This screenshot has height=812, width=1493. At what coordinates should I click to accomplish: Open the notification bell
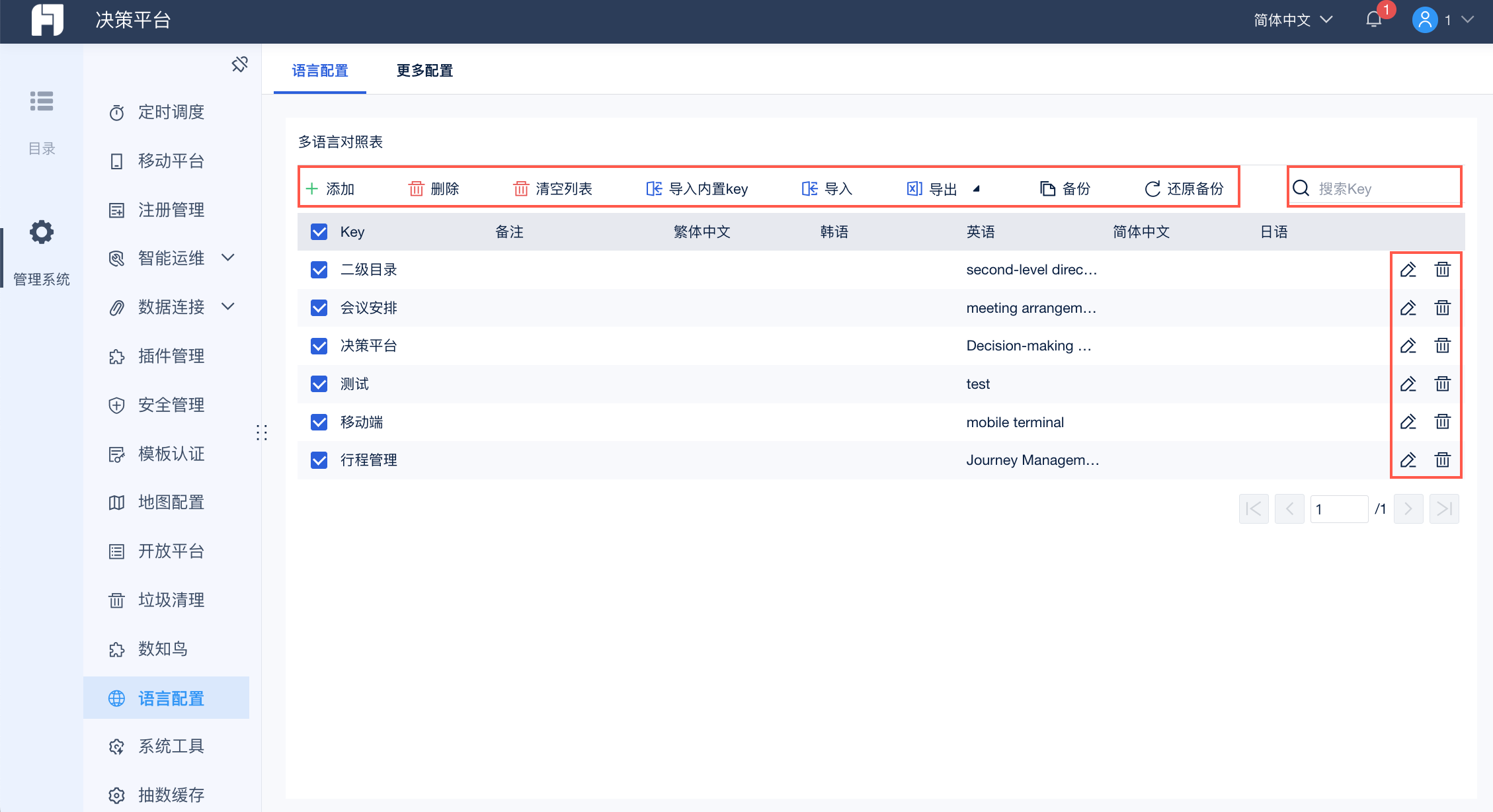click(1373, 20)
